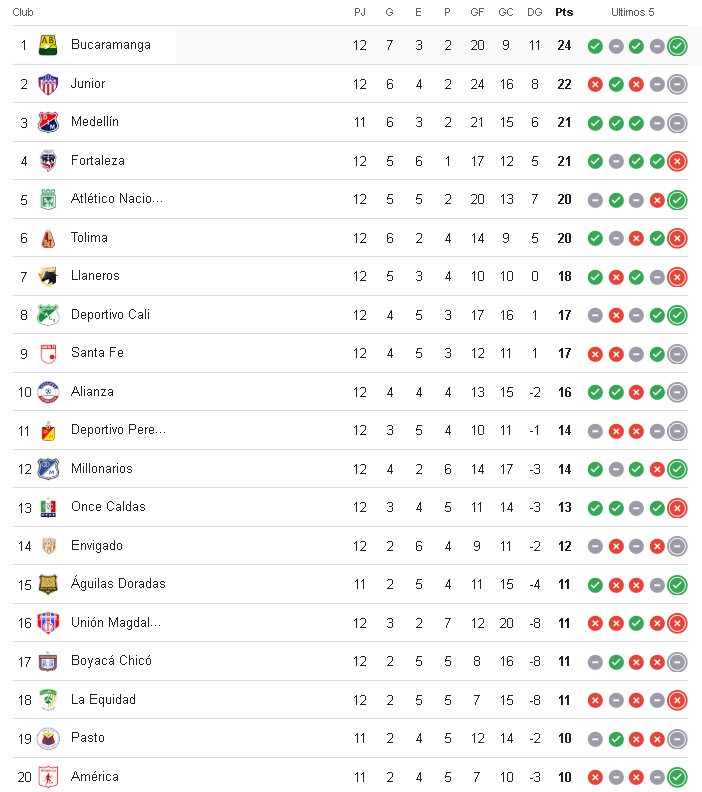Click the Pasto club crest icon

(x=48, y=738)
